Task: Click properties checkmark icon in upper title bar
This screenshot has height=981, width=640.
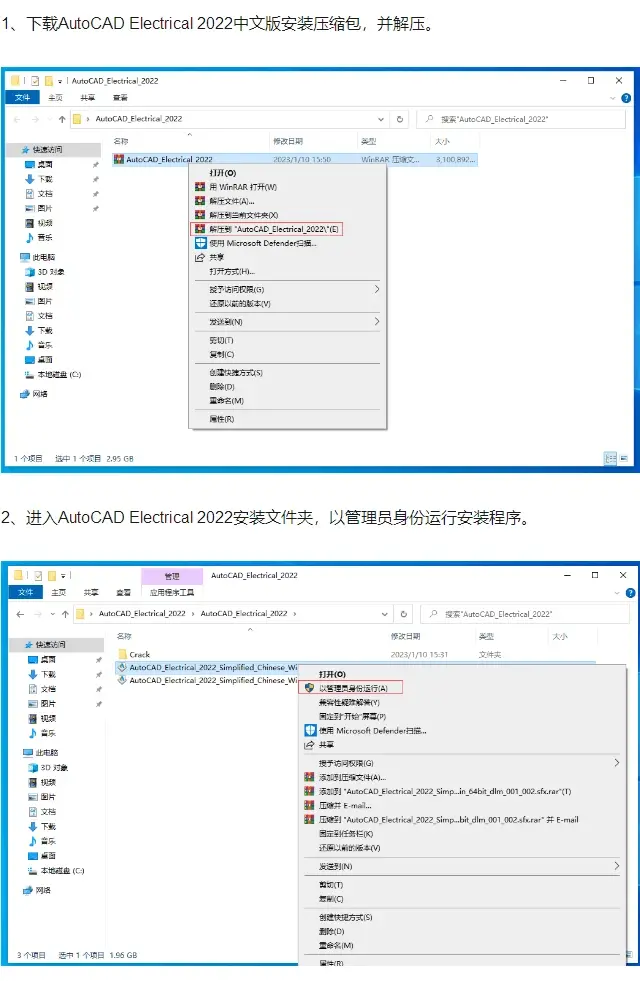Action: pyautogui.click(x=35, y=81)
